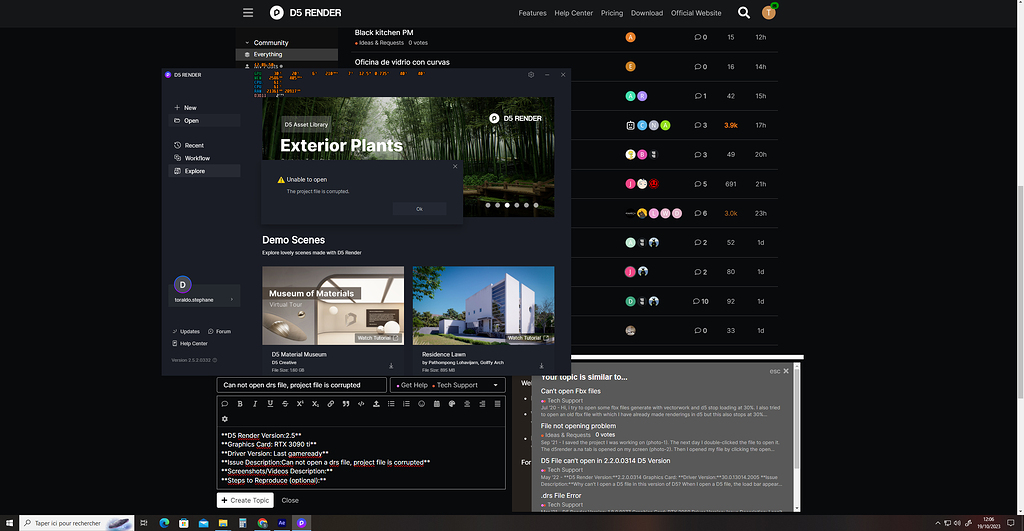The height and width of the screenshot is (531, 1024).
Task: Insert blockquote in composer
Action: (345, 404)
